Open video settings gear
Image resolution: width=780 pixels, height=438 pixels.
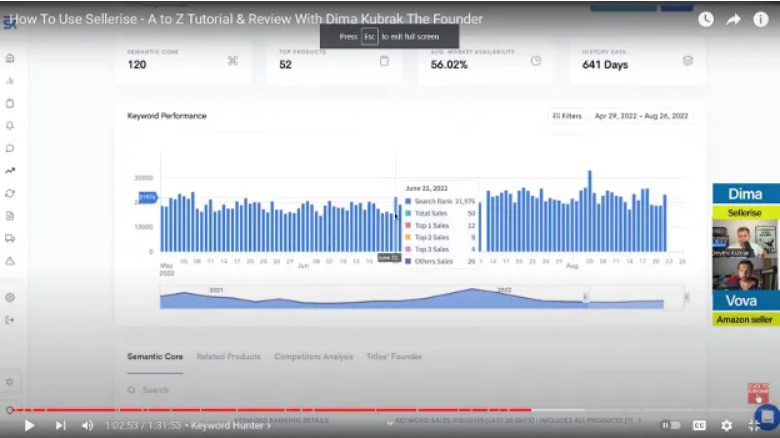click(x=726, y=426)
